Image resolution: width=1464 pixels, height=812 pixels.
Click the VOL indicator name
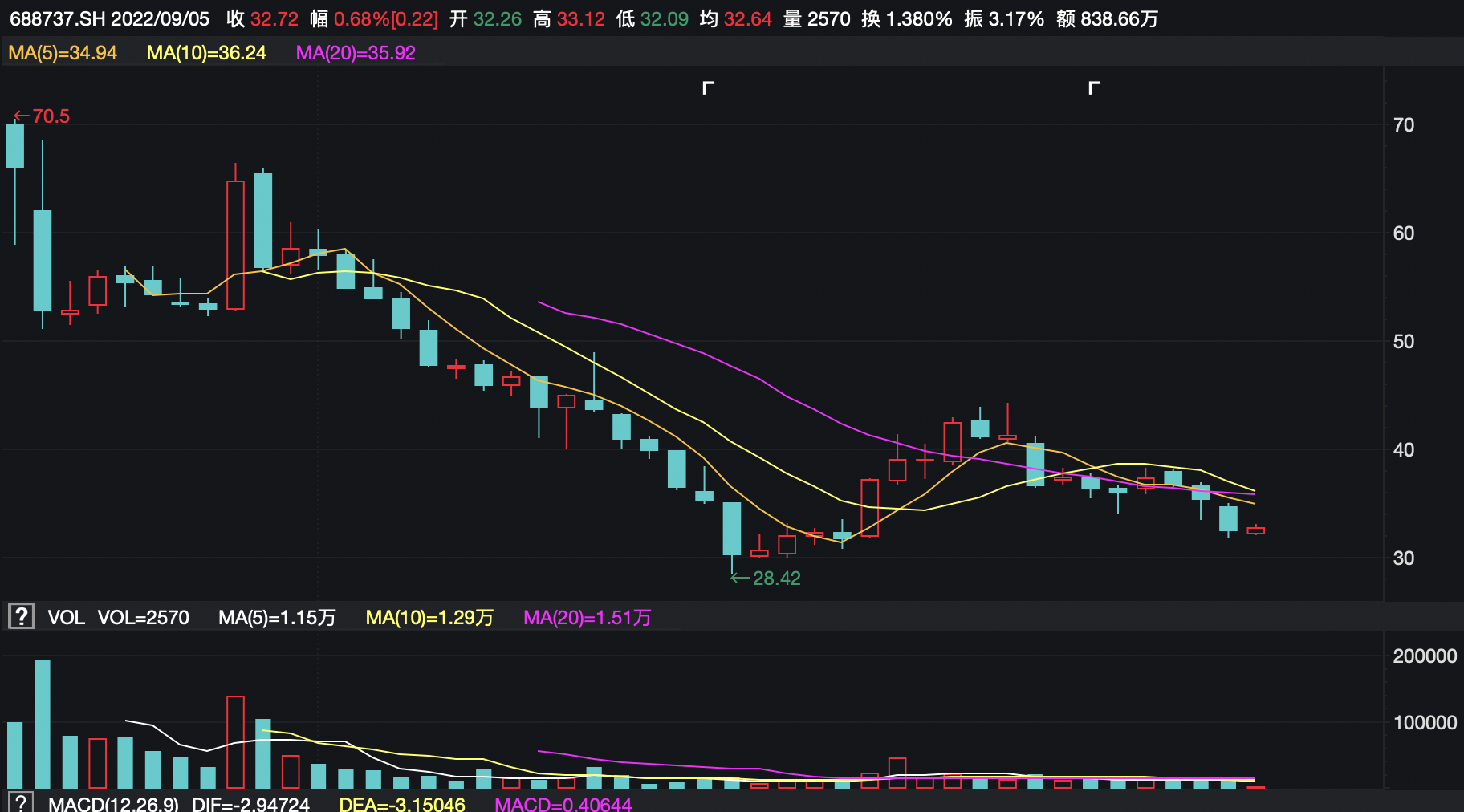(x=66, y=618)
